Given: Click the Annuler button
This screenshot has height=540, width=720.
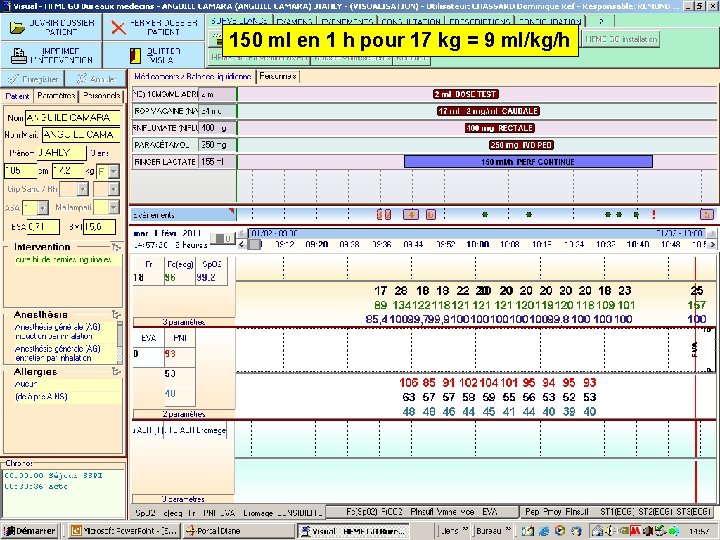Looking at the screenshot, I should [x=96, y=79].
